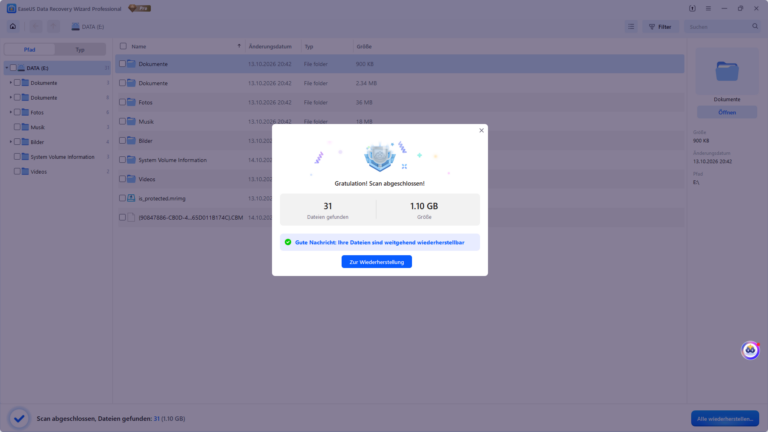This screenshot has width=768, height=432.
Task: Click the Musik folder icon in list
Action: pyautogui.click(x=131, y=121)
